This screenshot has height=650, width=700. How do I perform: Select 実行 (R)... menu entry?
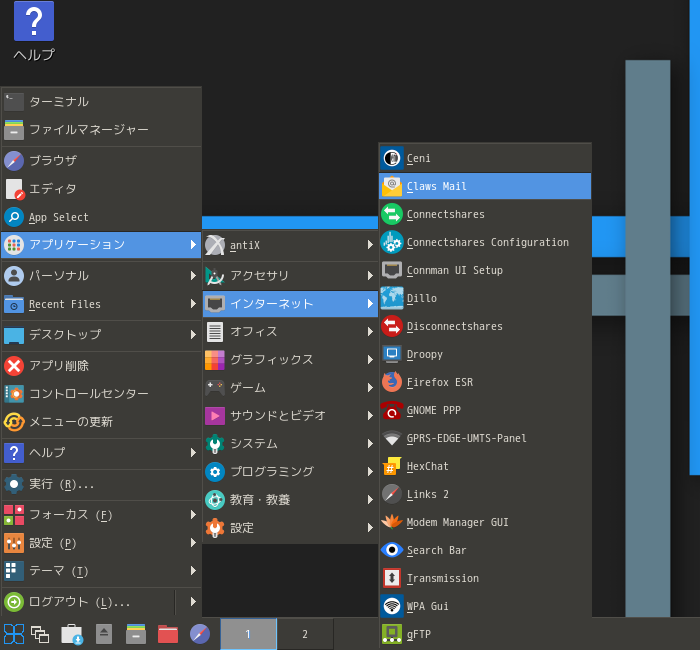pos(101,484)
